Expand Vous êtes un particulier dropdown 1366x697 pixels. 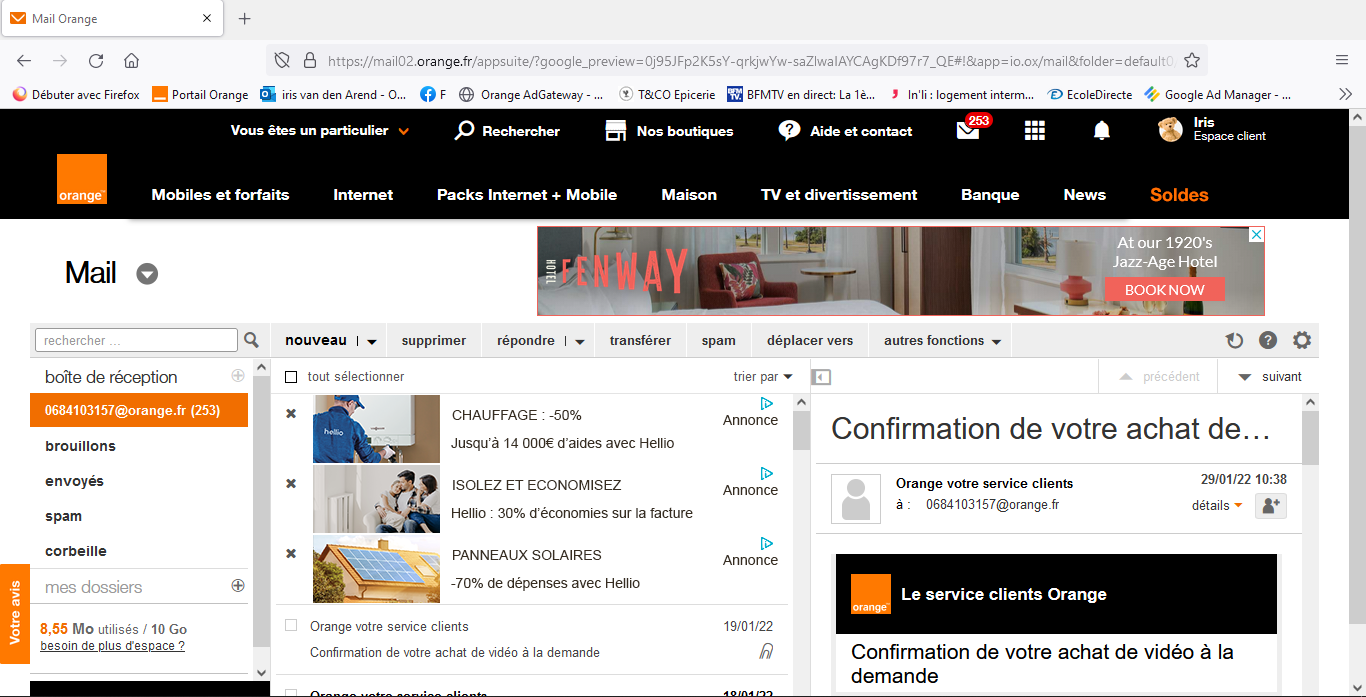(x=320, y=131)
